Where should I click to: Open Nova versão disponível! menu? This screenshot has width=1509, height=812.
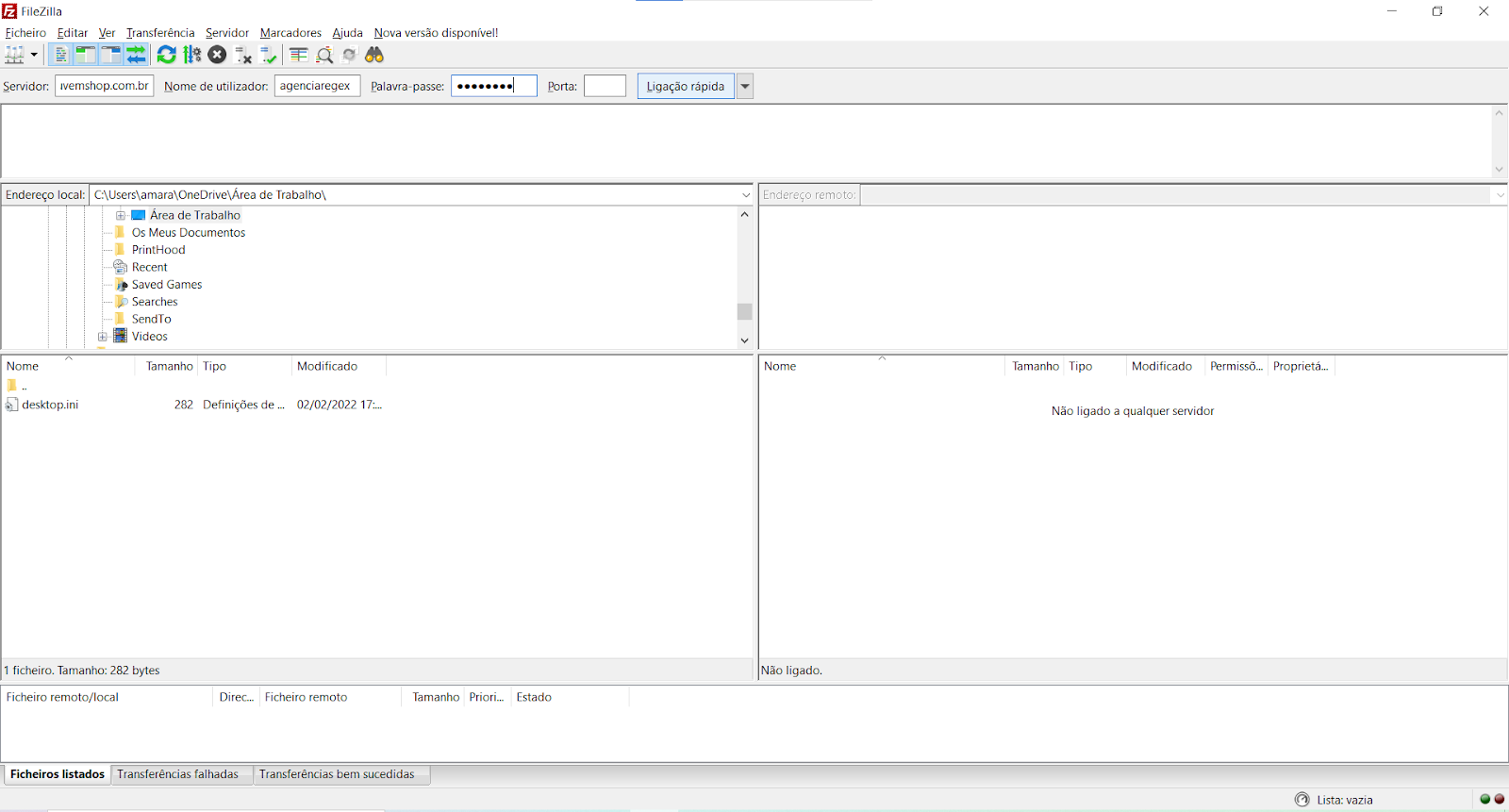tap(436, 33)
